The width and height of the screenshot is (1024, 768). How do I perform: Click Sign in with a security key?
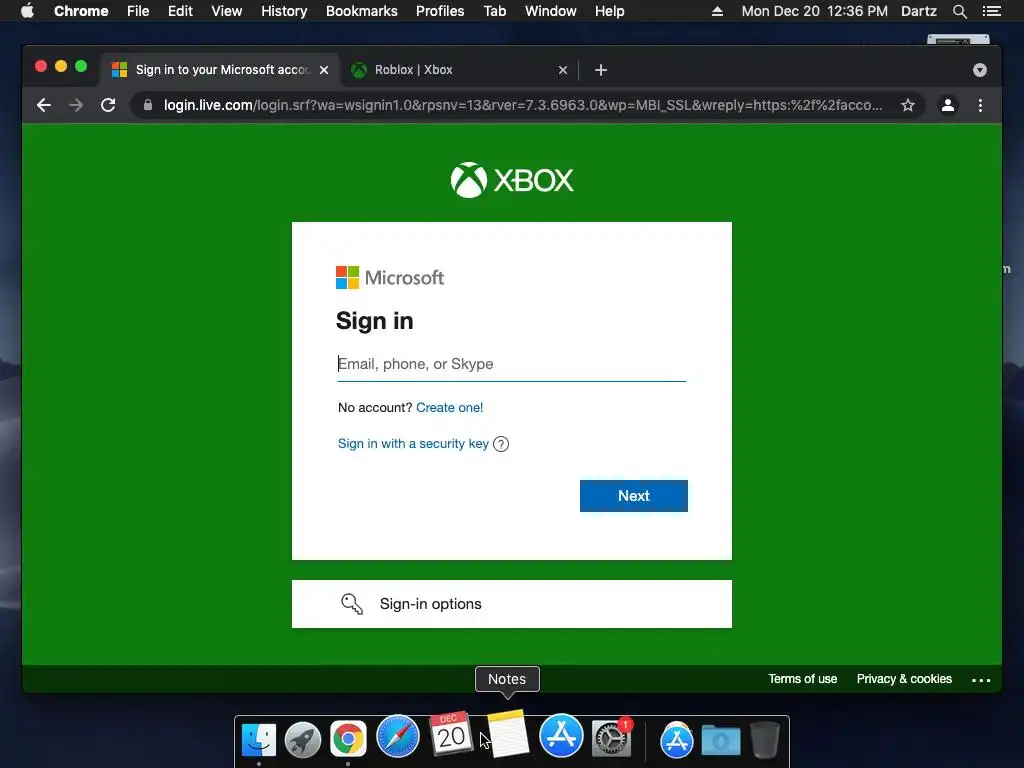(x=413, y=443)
